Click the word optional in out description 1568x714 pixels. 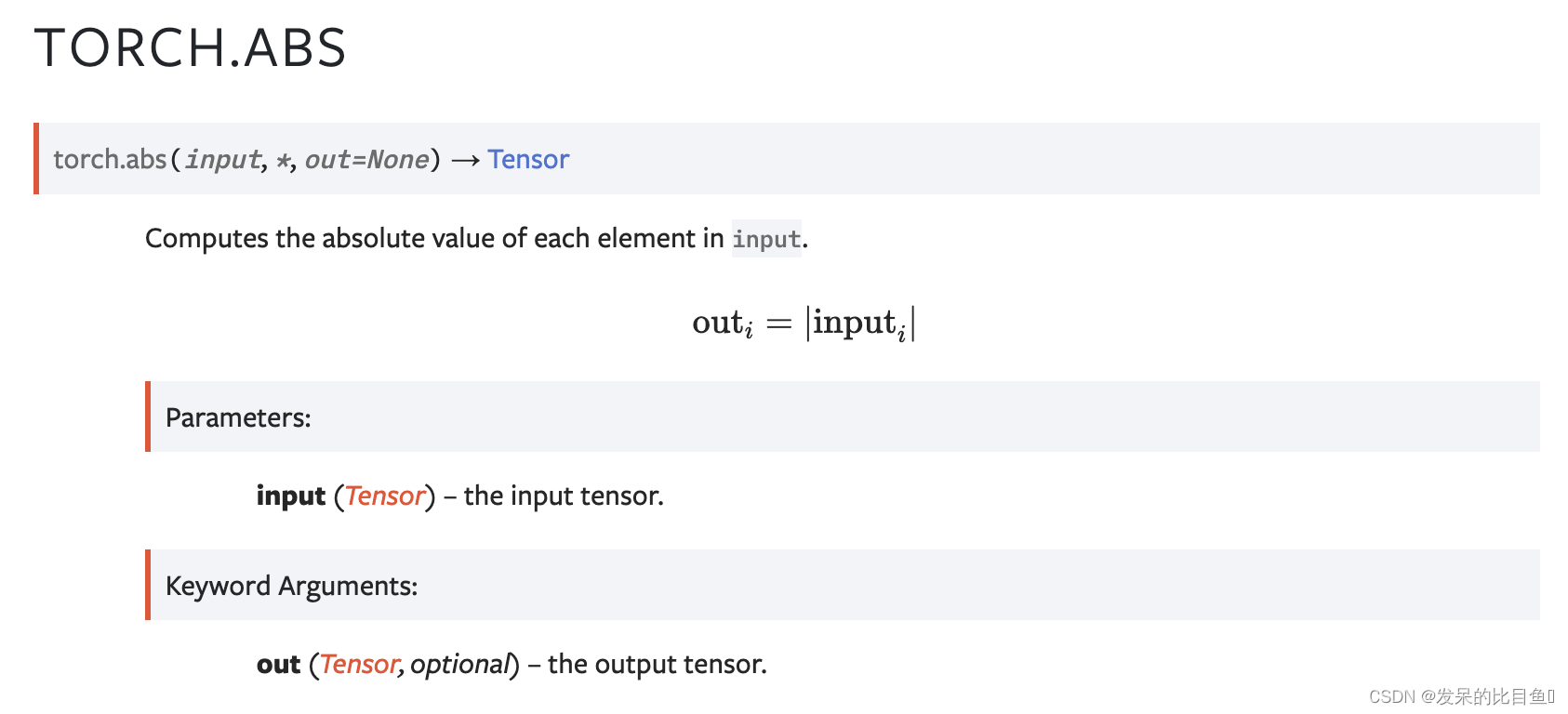pyautogui.click(x=460, y=664)
